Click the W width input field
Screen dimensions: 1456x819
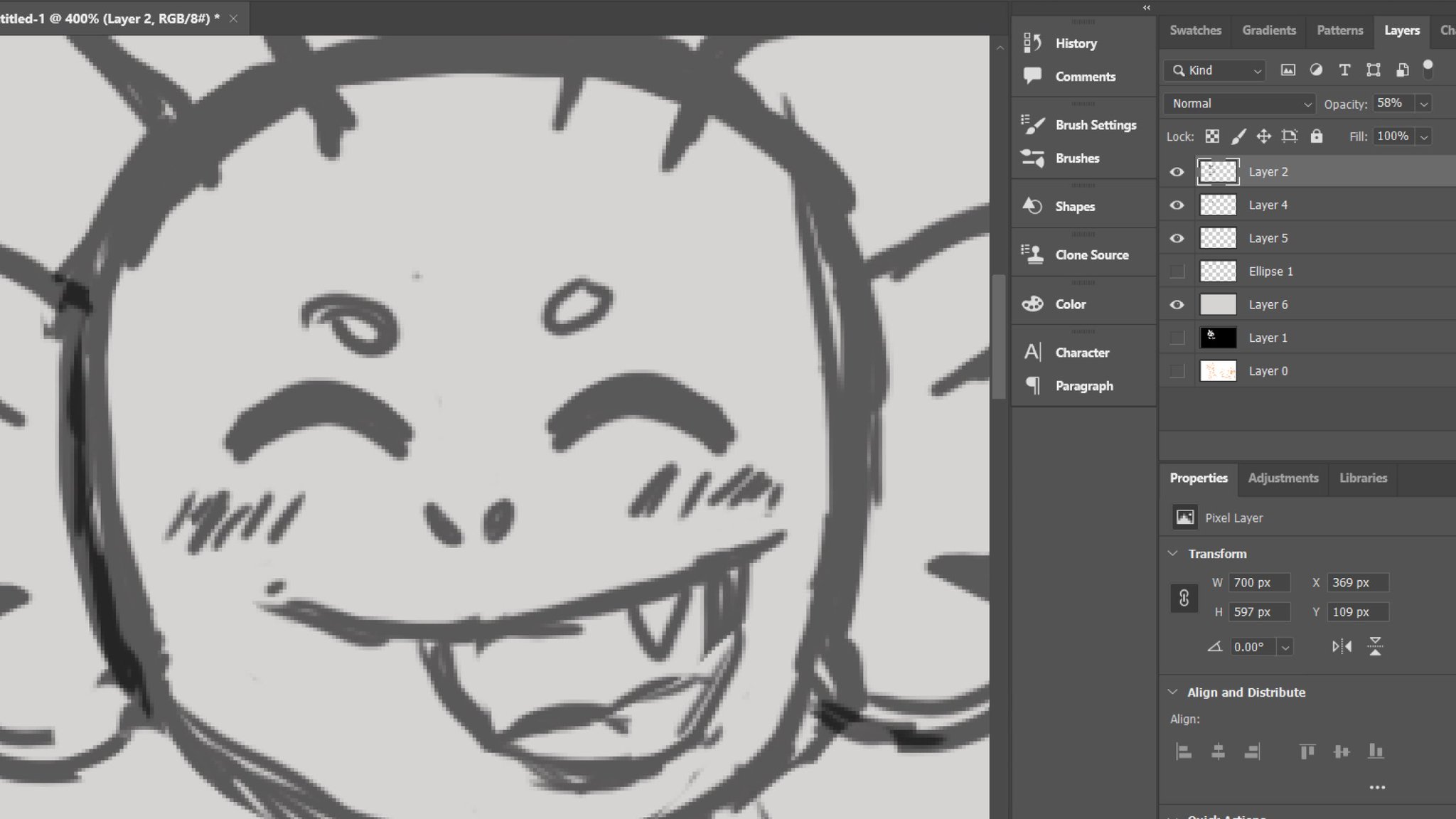pos(1258,582)
